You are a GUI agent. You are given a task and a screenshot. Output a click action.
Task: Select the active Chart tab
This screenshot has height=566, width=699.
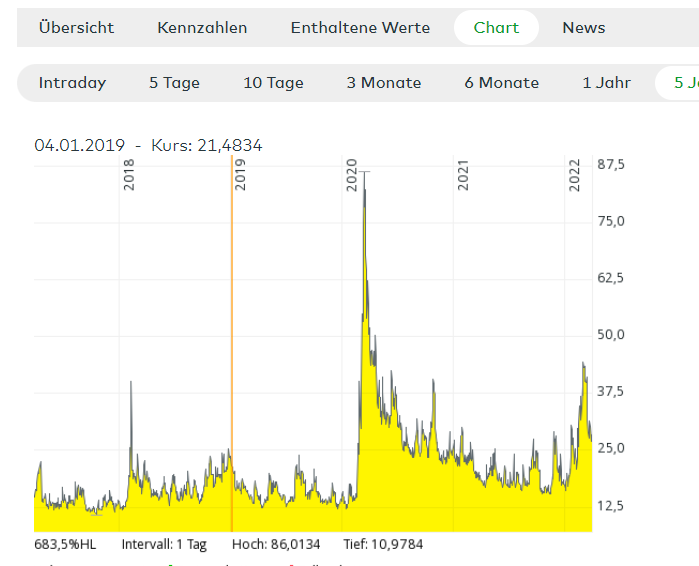496,28
